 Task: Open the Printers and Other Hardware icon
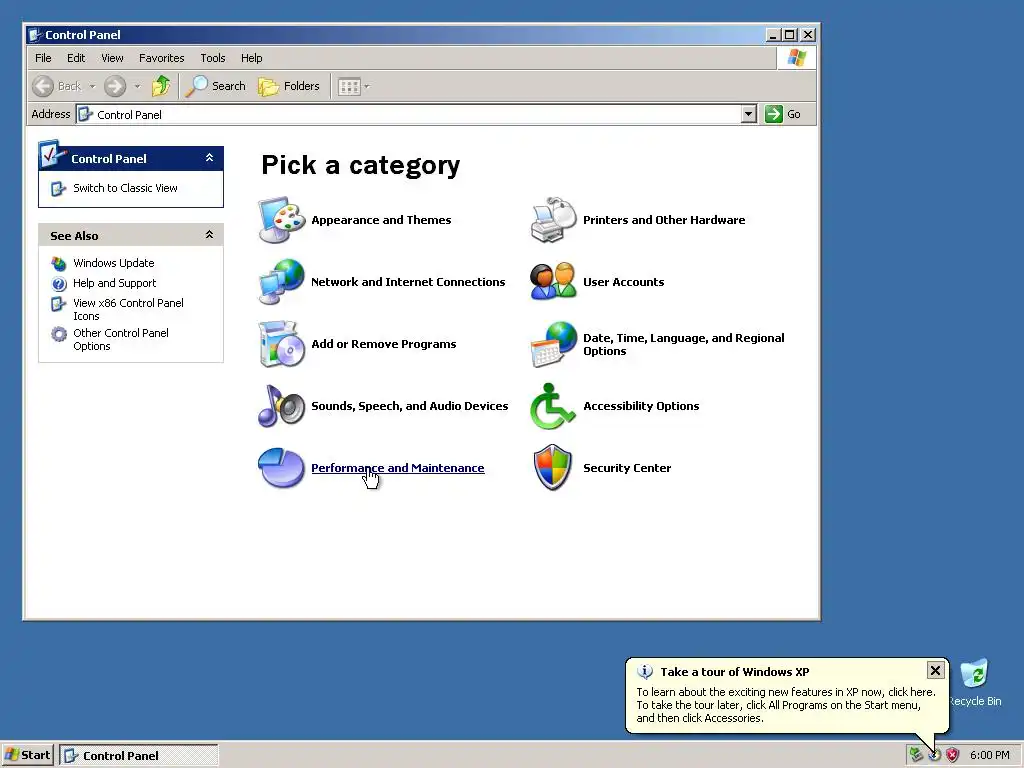pyautogui.click(x=554, y=219)
